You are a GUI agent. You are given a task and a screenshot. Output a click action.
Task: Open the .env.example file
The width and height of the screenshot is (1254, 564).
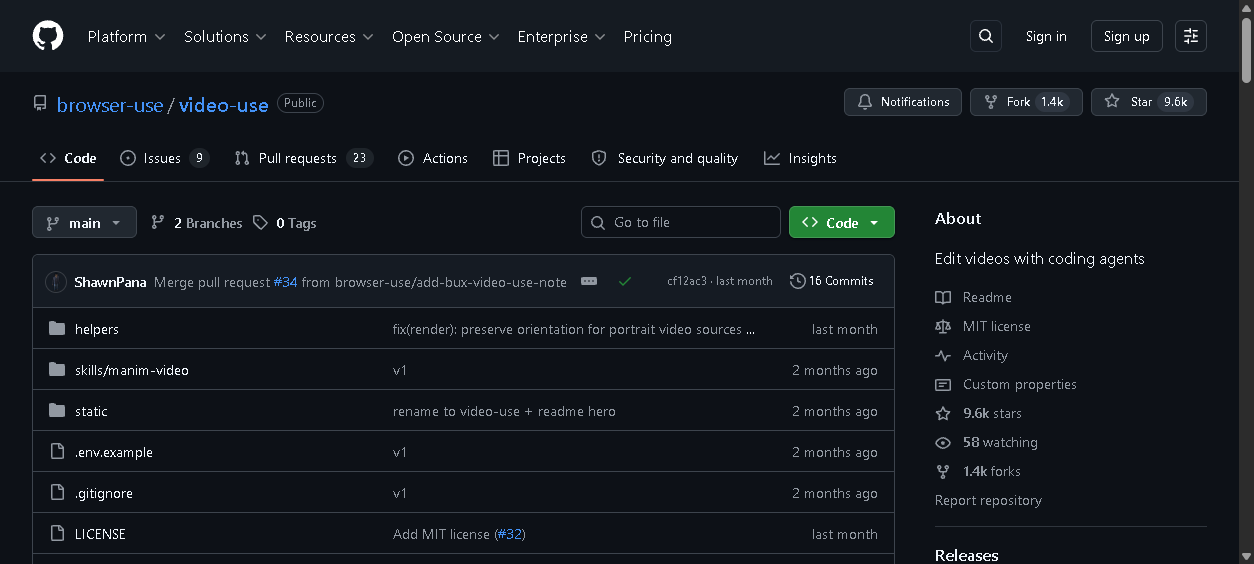point(114,452)
